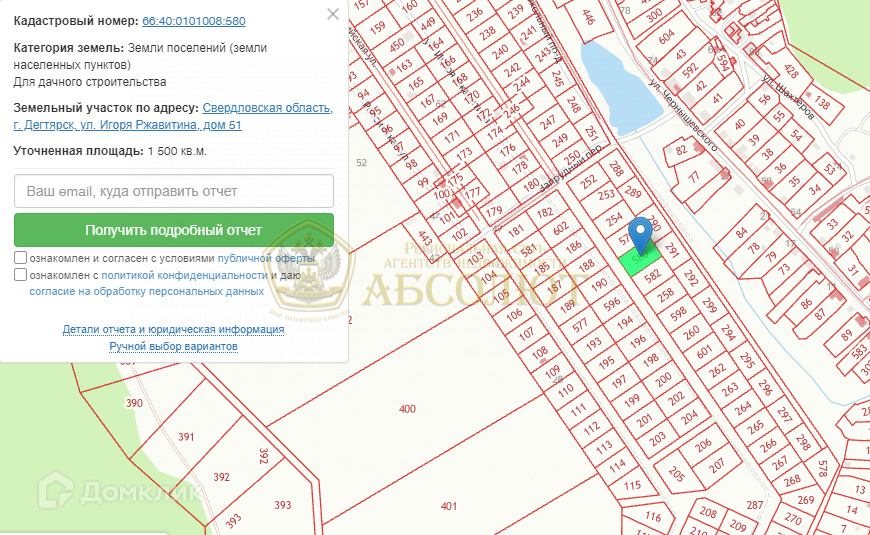
Task: Select map parcel number 77
Action: [x=693, y=178]
